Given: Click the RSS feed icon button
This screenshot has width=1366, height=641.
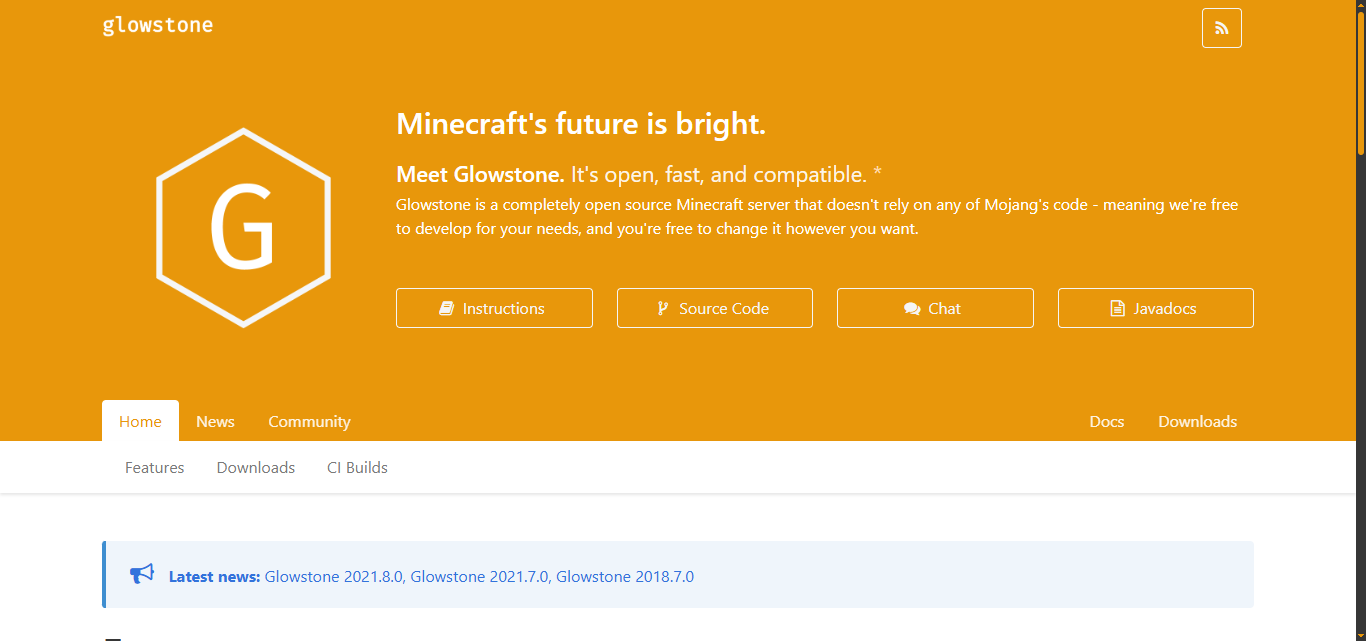Looking at the screenshot, I should pyautogui.click(x=1221, y=28).
